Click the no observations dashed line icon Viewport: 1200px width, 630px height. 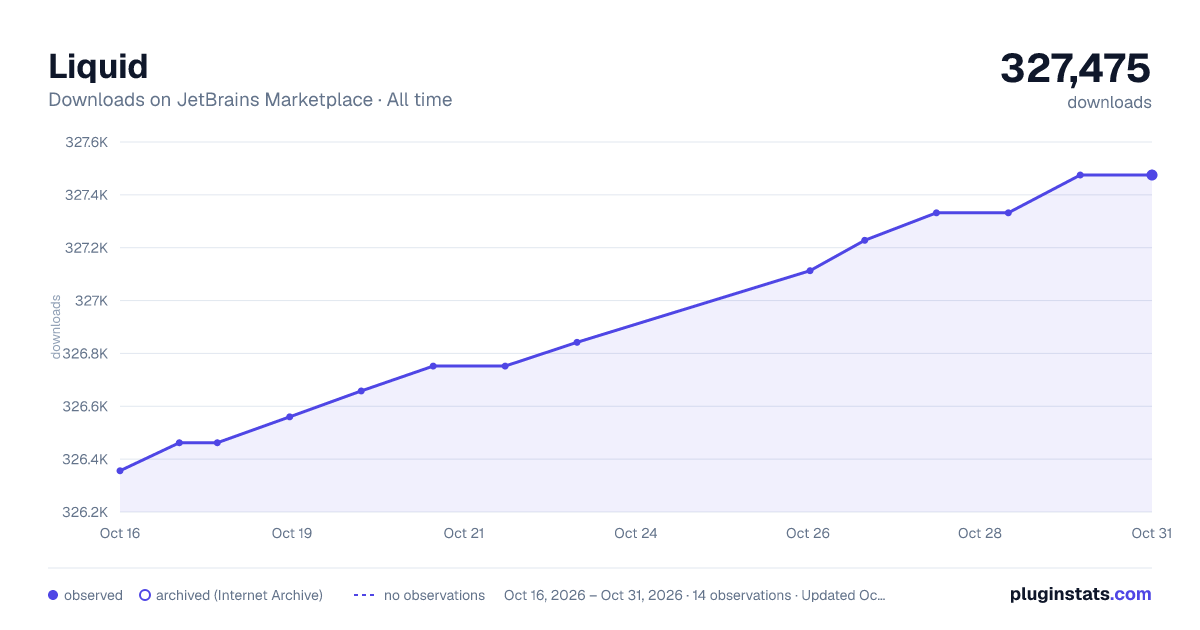pos(364,595)
